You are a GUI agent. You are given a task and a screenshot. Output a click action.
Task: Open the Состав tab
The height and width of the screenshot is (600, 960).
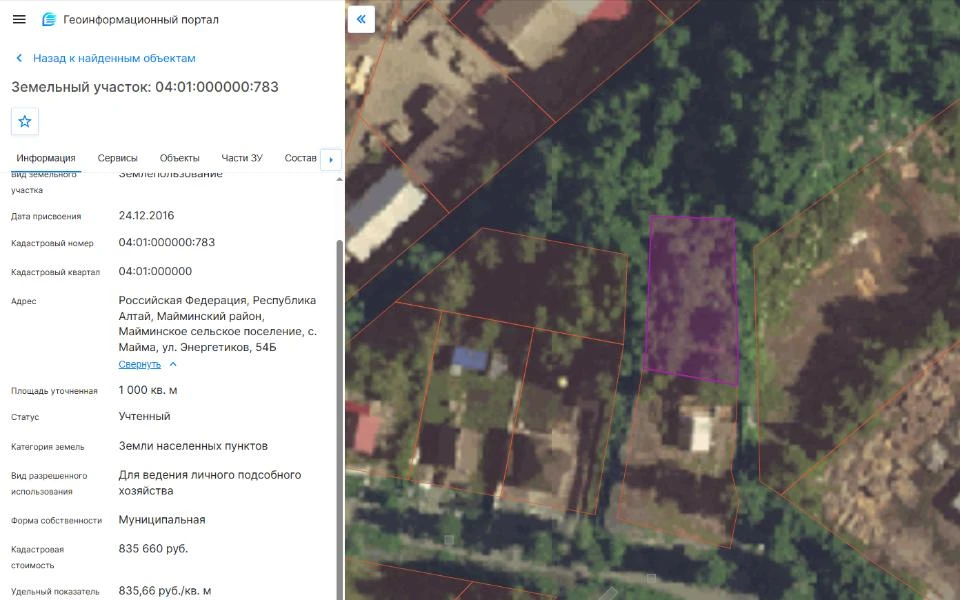tap(301, 158)
